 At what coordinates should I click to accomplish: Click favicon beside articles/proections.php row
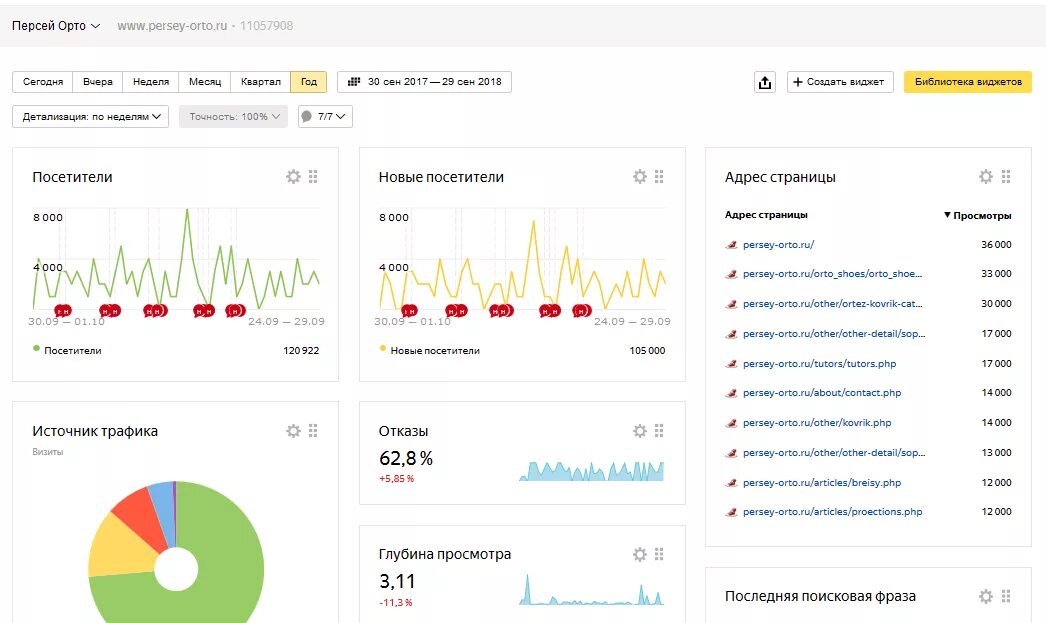[x=731, y=512]
